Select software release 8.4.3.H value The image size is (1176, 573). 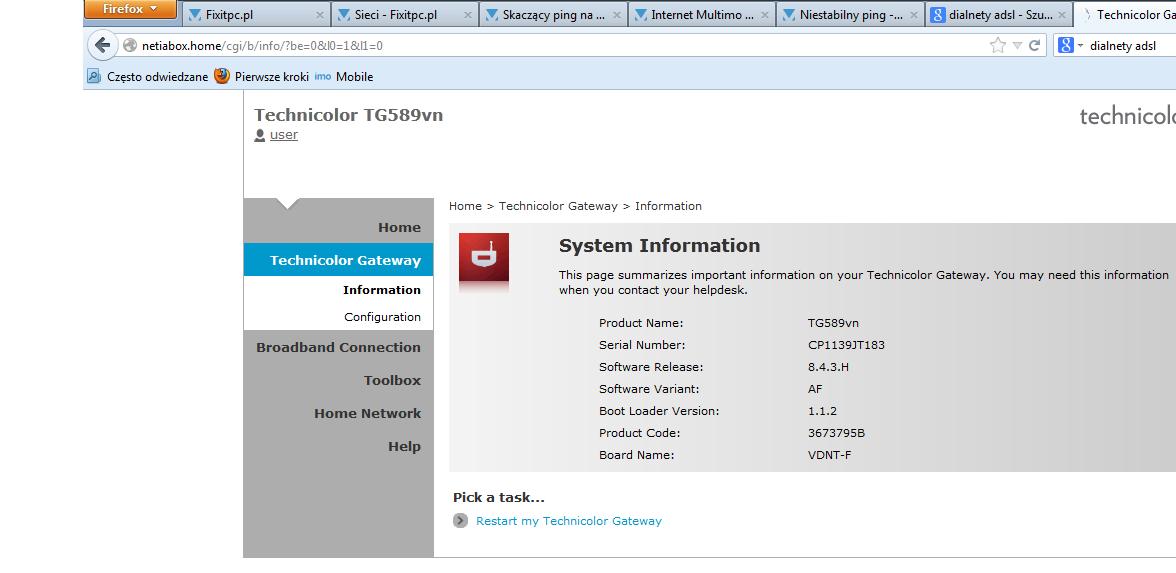(x=828, y=368)
